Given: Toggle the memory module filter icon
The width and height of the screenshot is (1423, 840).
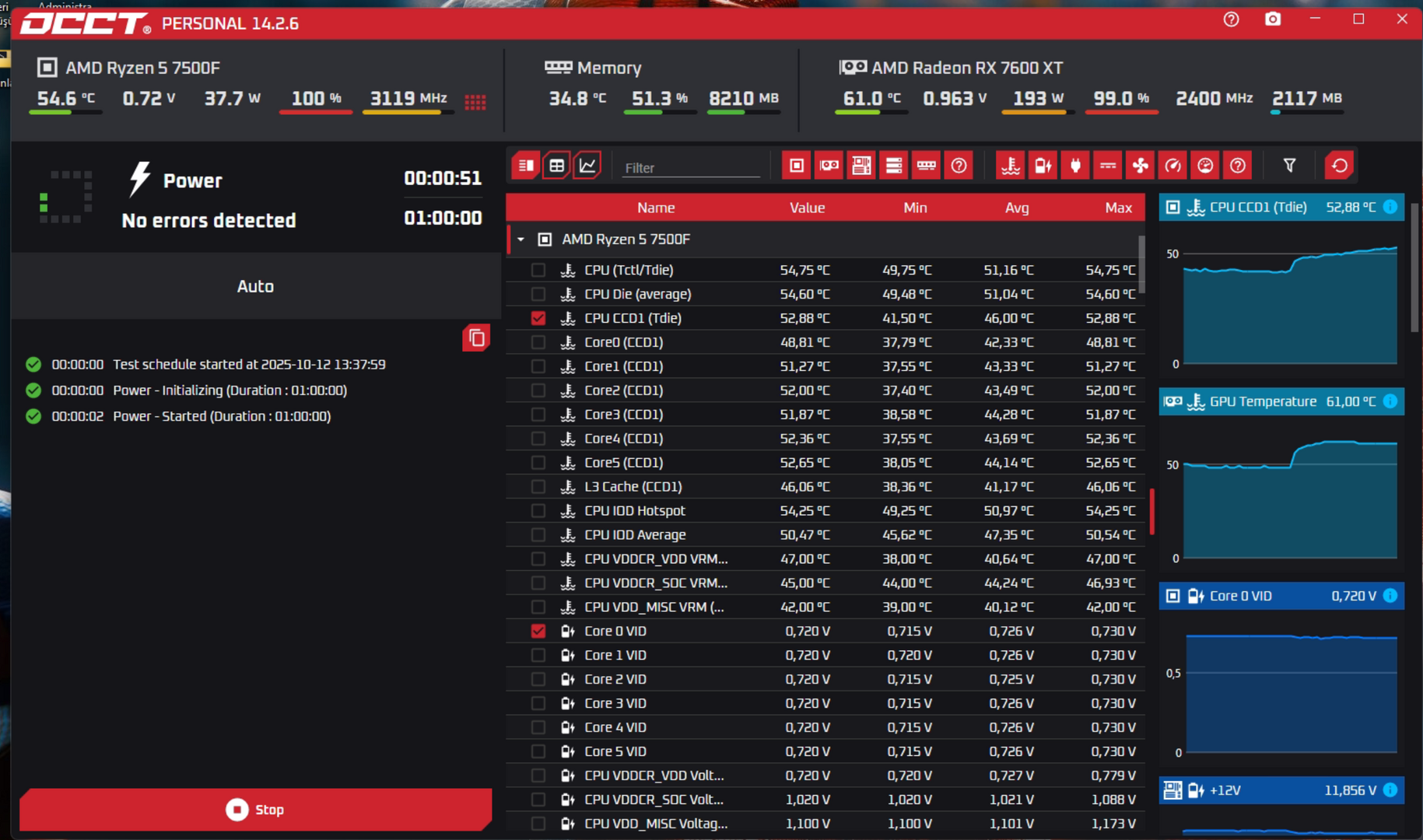Looking at the screenshot, I should tap(926, 166).
